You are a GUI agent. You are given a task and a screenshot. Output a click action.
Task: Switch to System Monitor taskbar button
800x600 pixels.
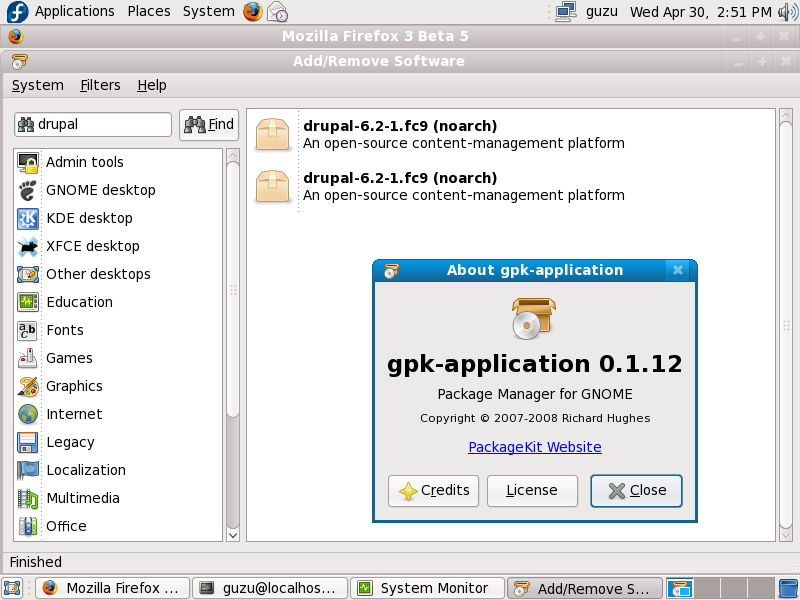point(428,588)
